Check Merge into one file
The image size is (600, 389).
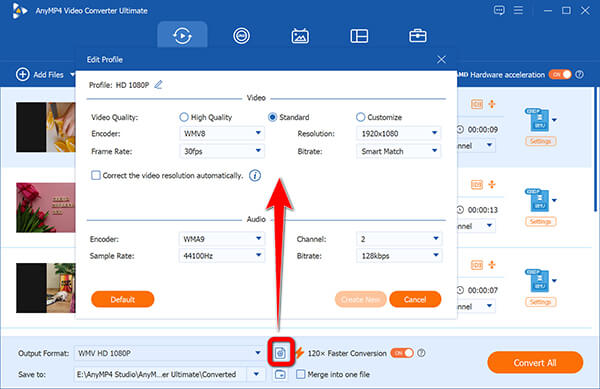(301, 374)
